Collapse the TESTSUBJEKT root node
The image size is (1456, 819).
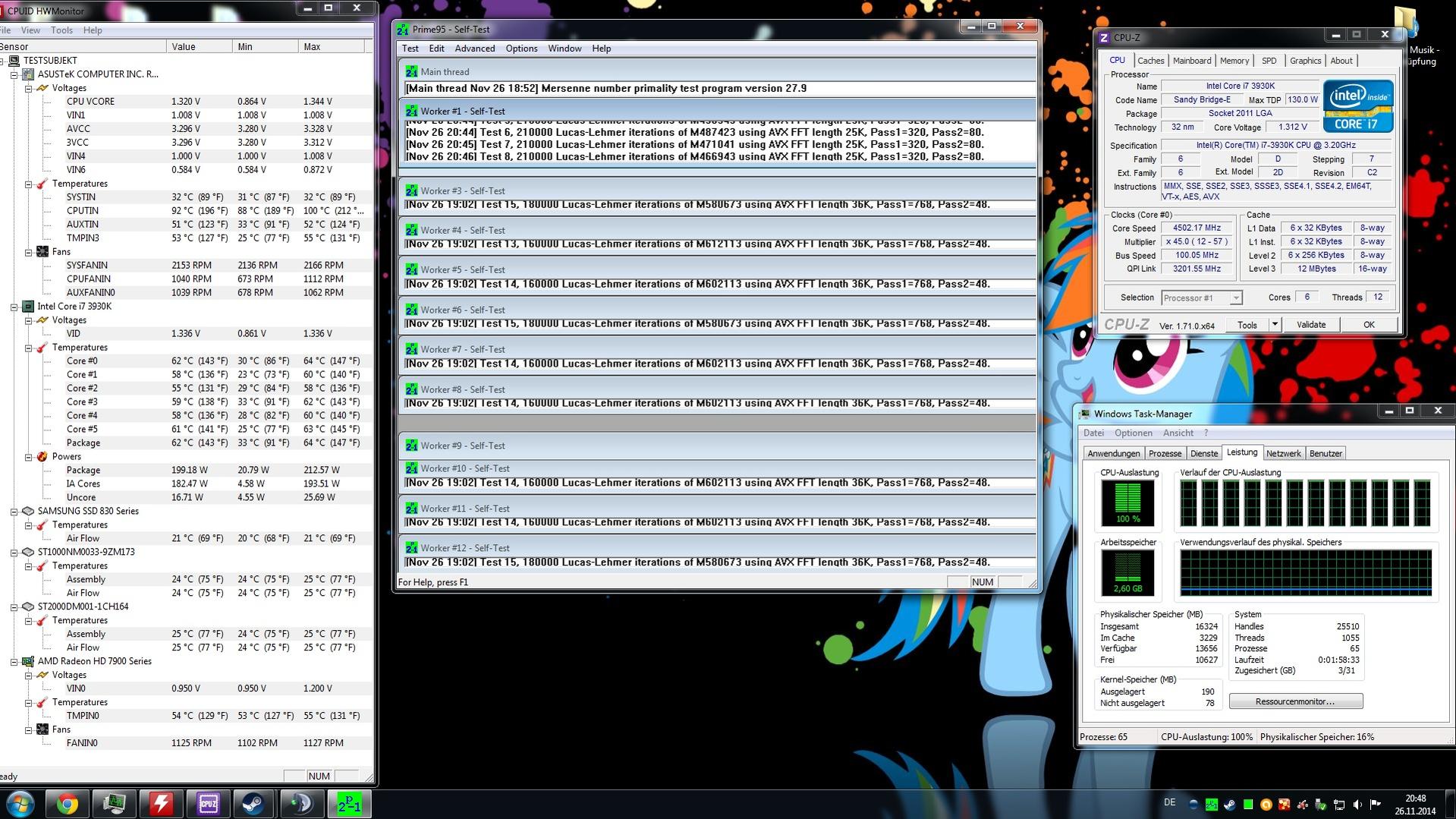[x=2, y=61]
